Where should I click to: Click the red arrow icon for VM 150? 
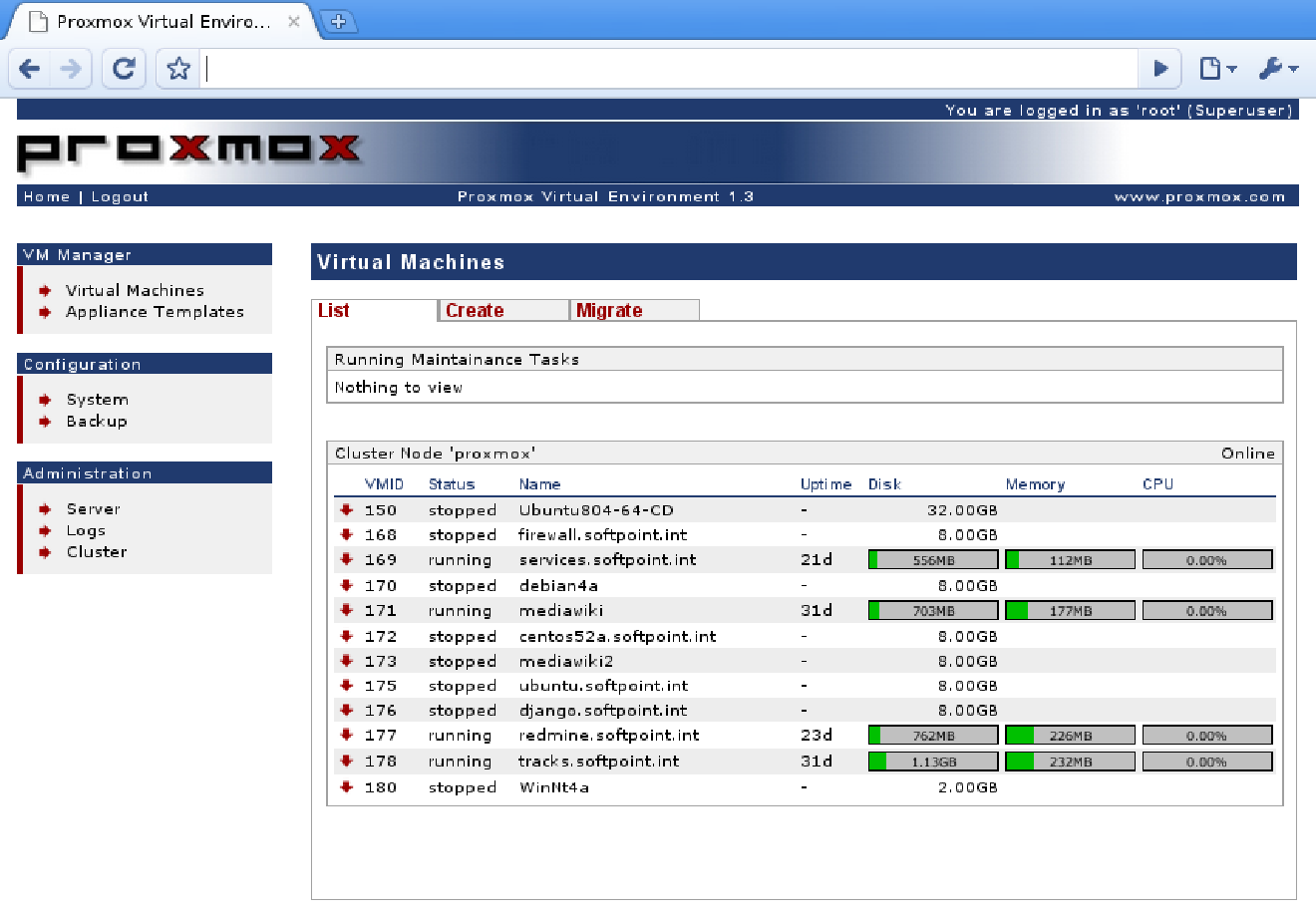[x=347, y=510]
